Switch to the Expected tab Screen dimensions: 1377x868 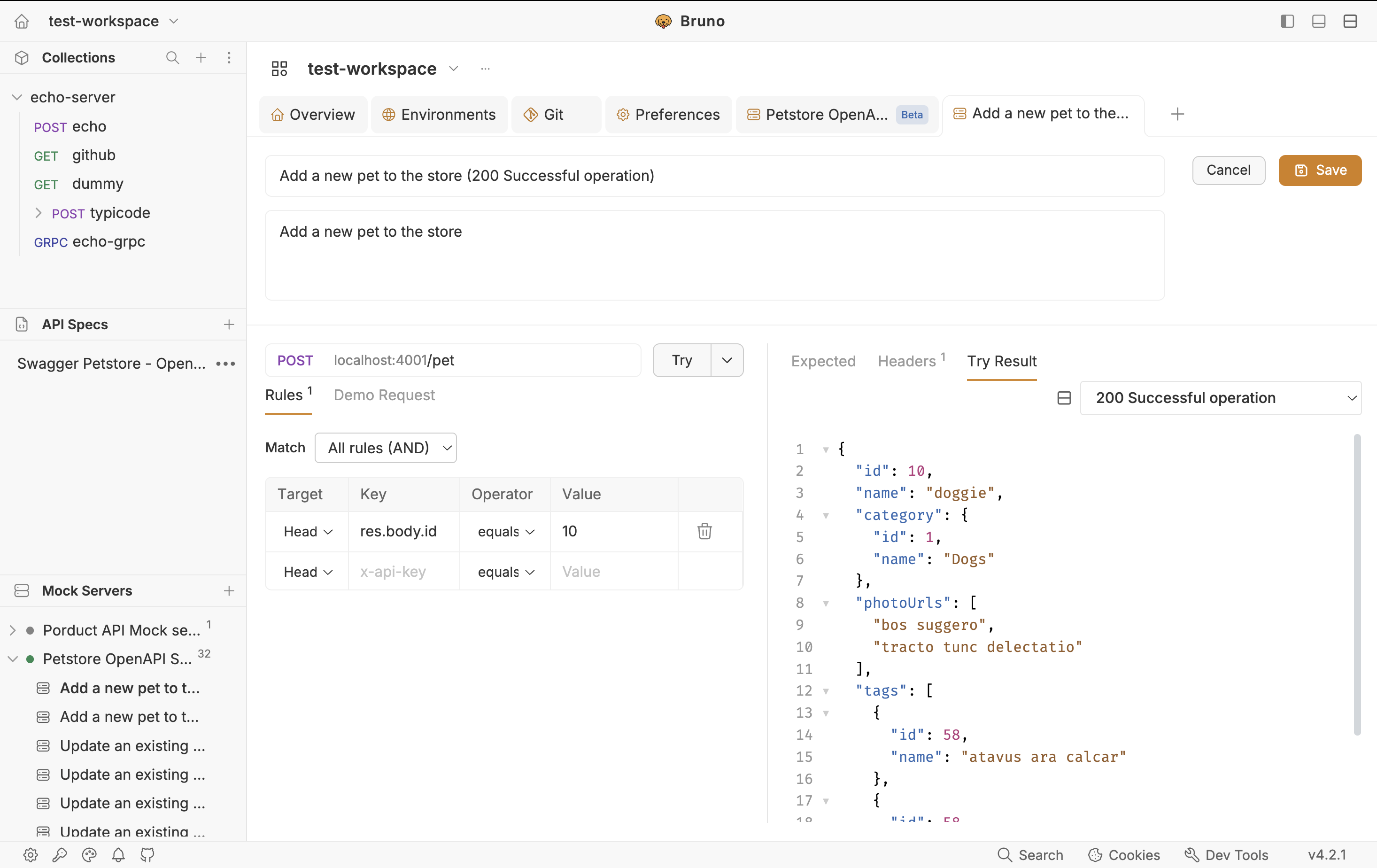point(823,361)
